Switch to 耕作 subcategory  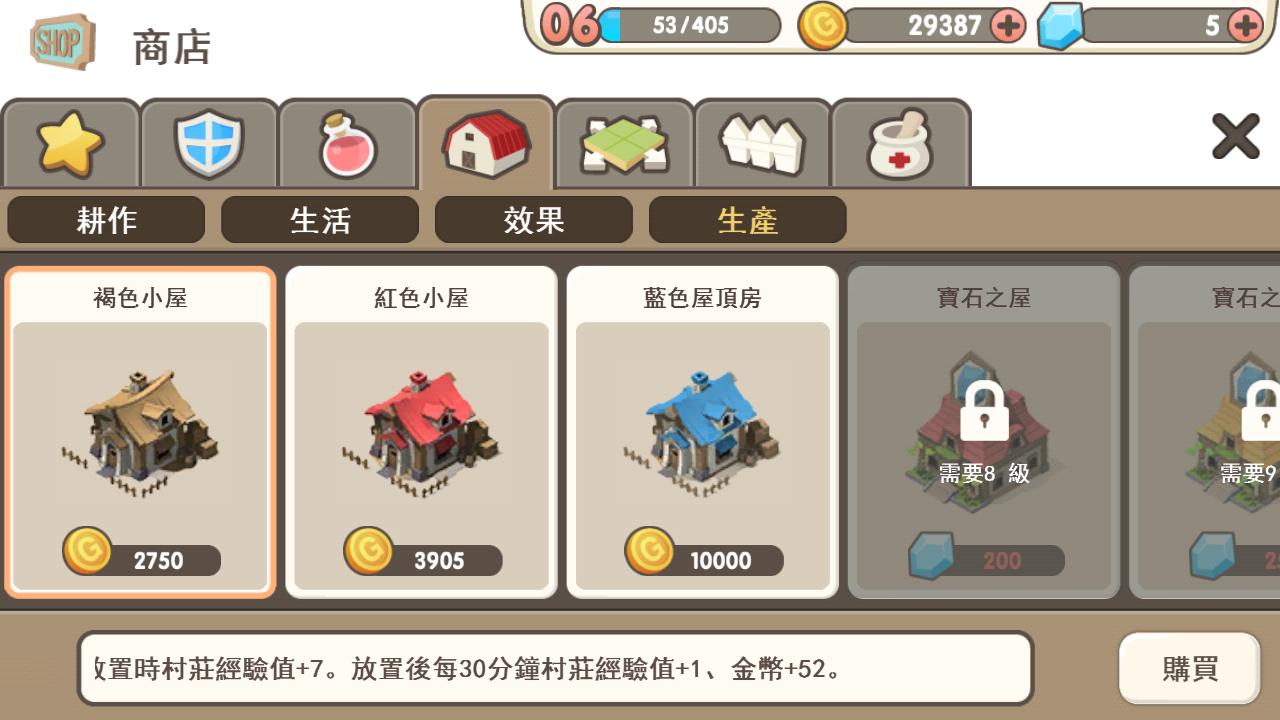click(x=106, y=220)
